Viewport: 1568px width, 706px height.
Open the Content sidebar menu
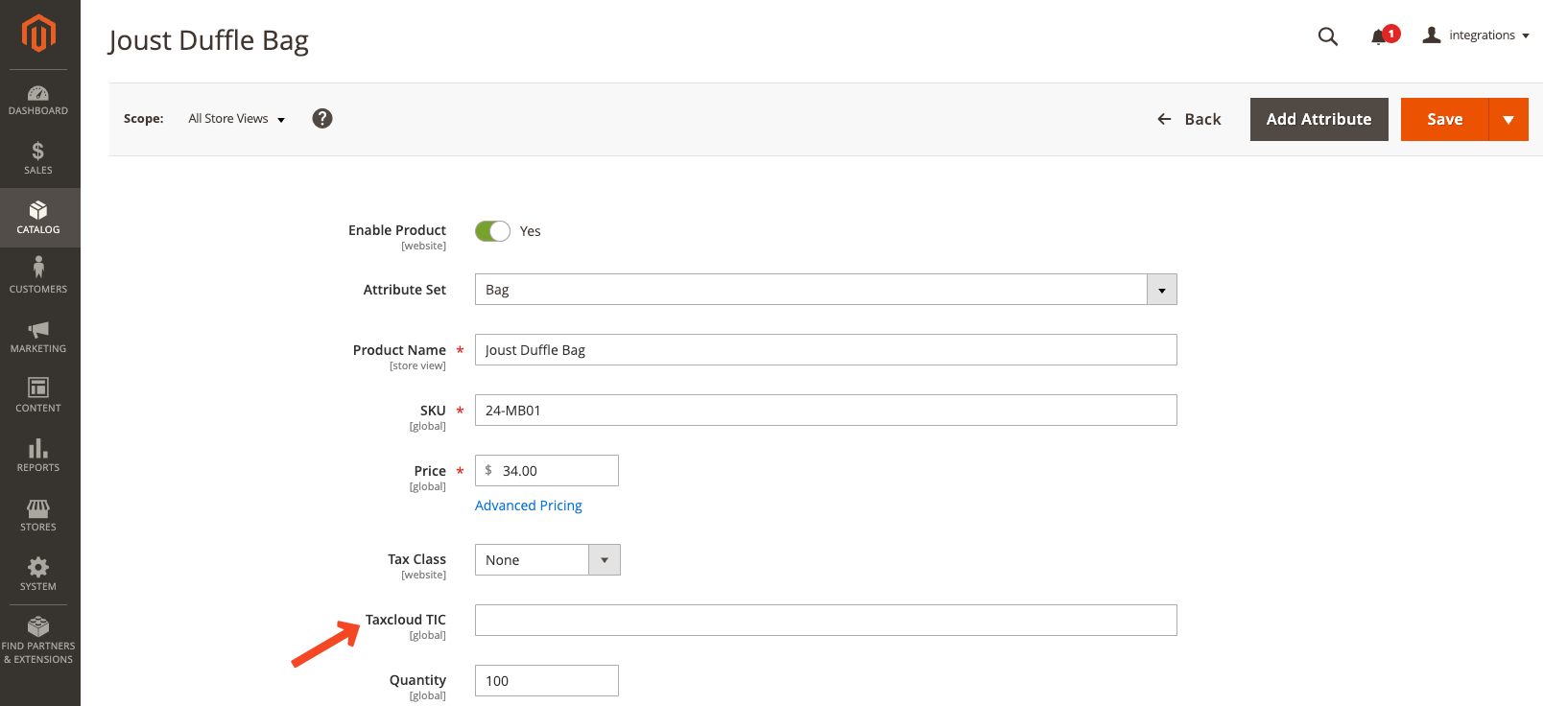[x=38, y=396]
